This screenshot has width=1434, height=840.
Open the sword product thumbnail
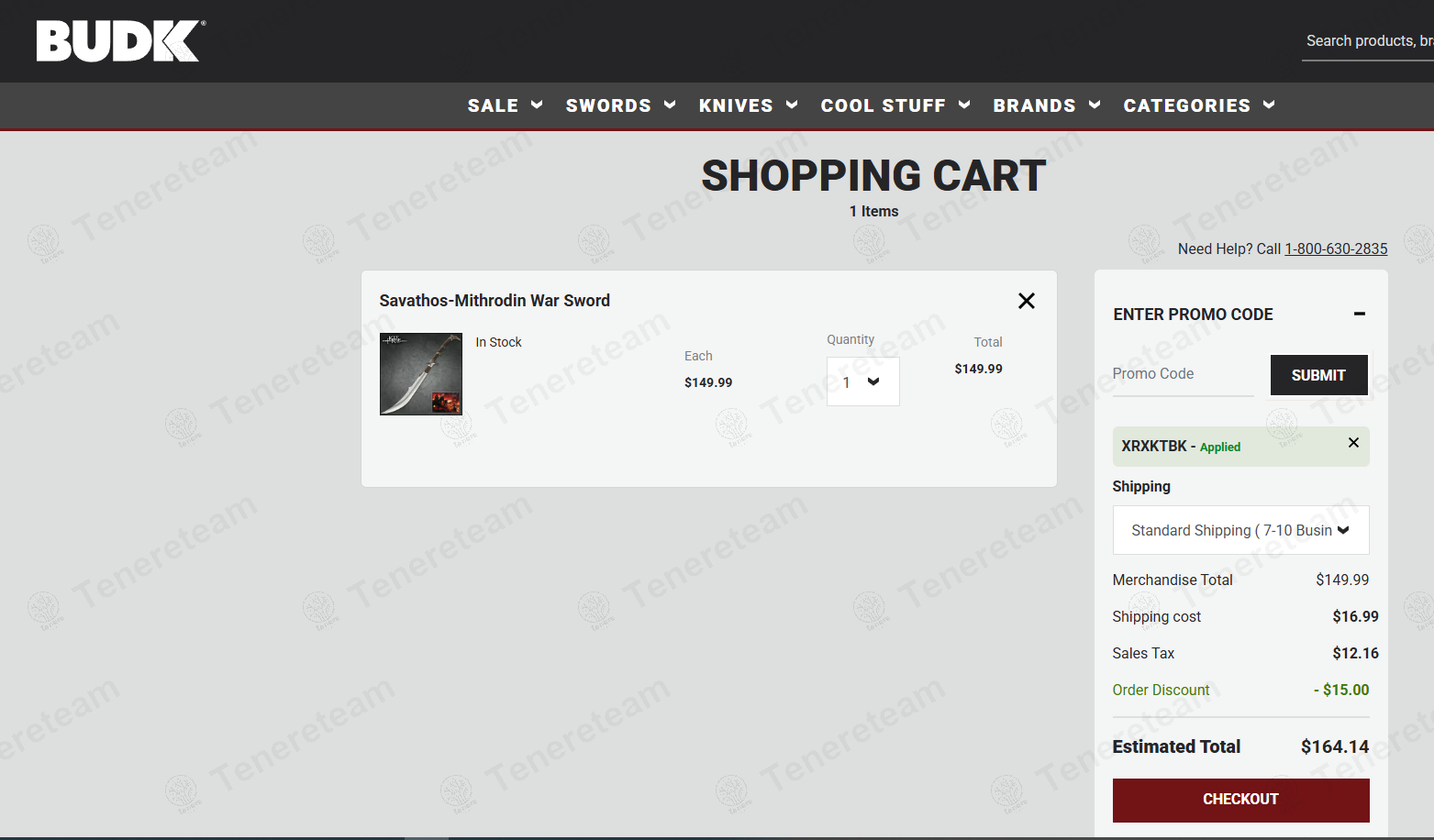click(421, 374)
